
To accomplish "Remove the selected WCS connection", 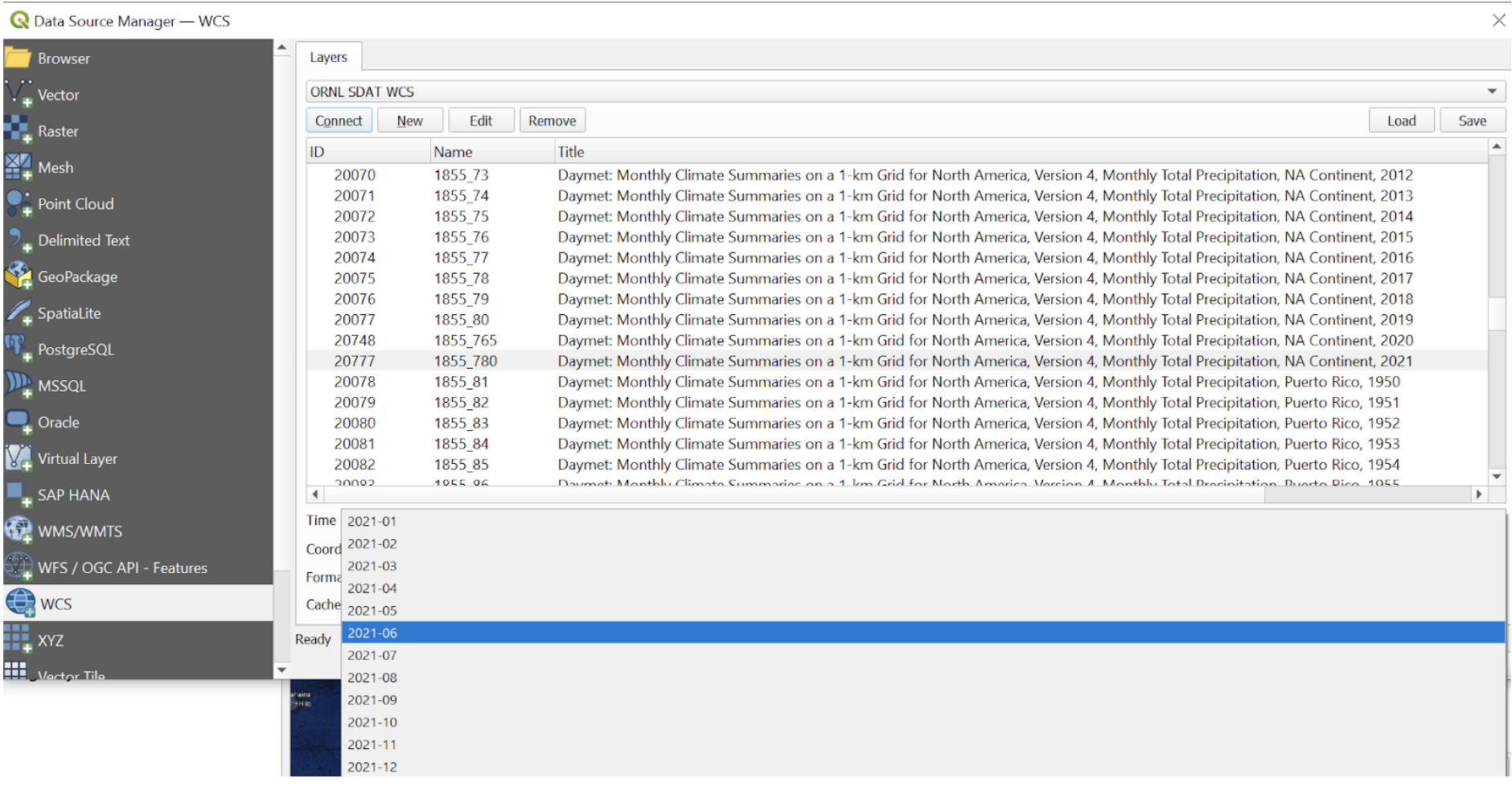I will pos(552,121).
